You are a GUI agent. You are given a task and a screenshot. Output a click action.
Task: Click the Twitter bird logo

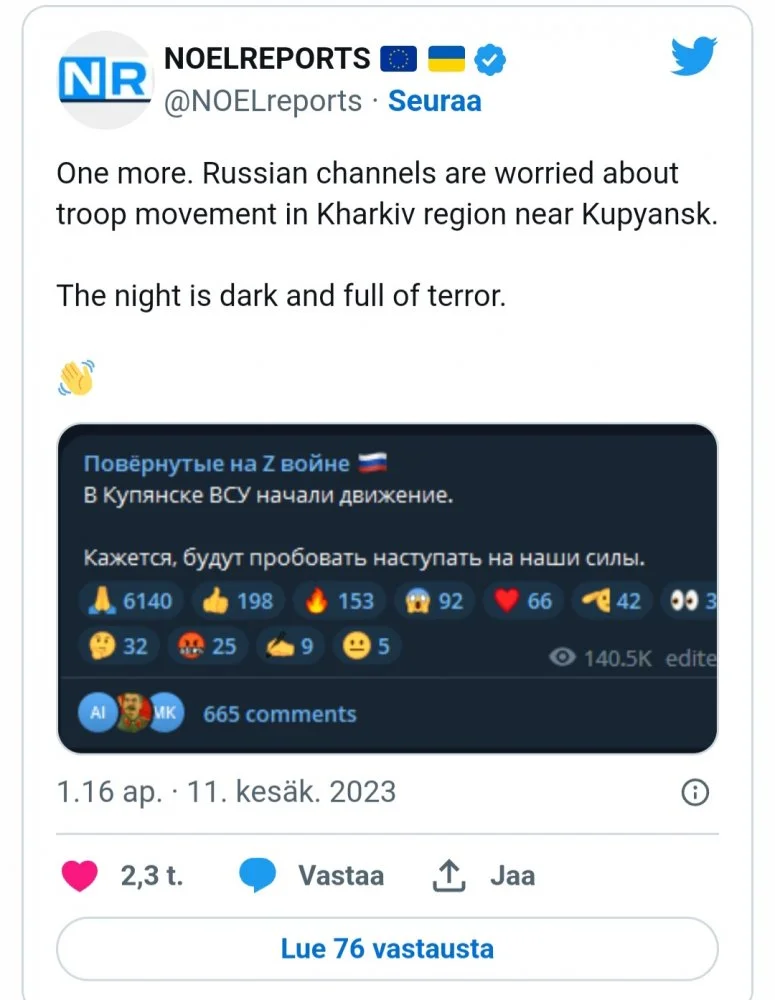click(693, 57)
